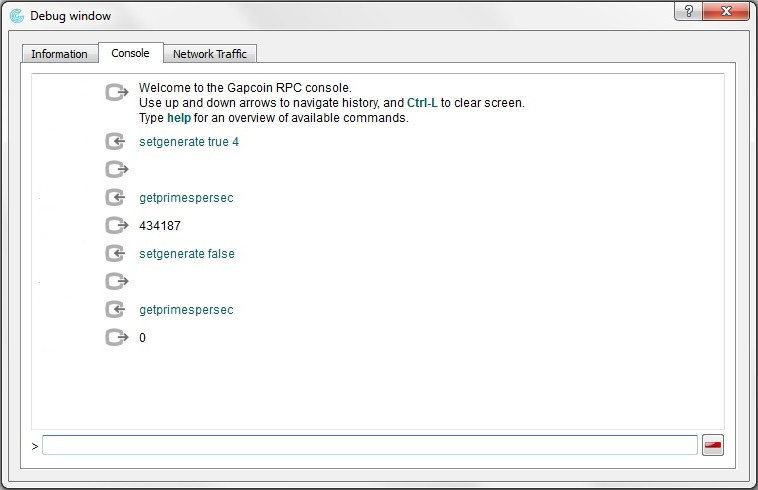758x490 pixels.
Task: Close the Debug window
Action: click(x=726, y=11)
